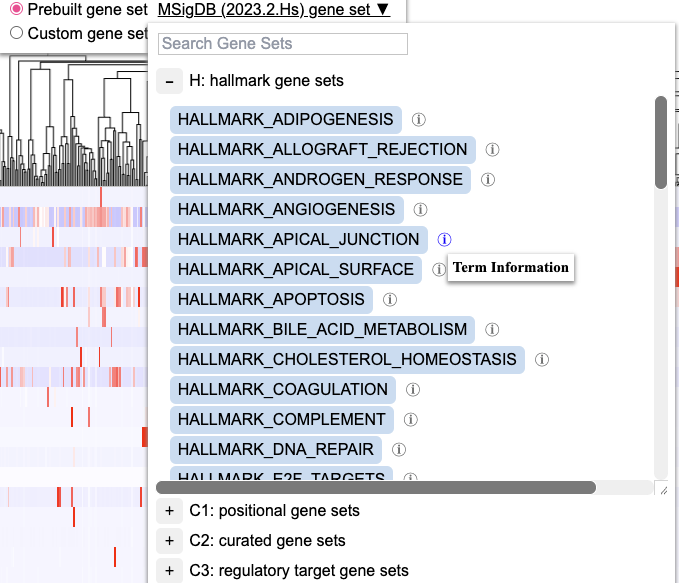Open term info for HALLMARK_CHOLESTEROL_HOMEOSTASIS
The width and height of the screenshot is (679, 583).
tap(542, 360)
